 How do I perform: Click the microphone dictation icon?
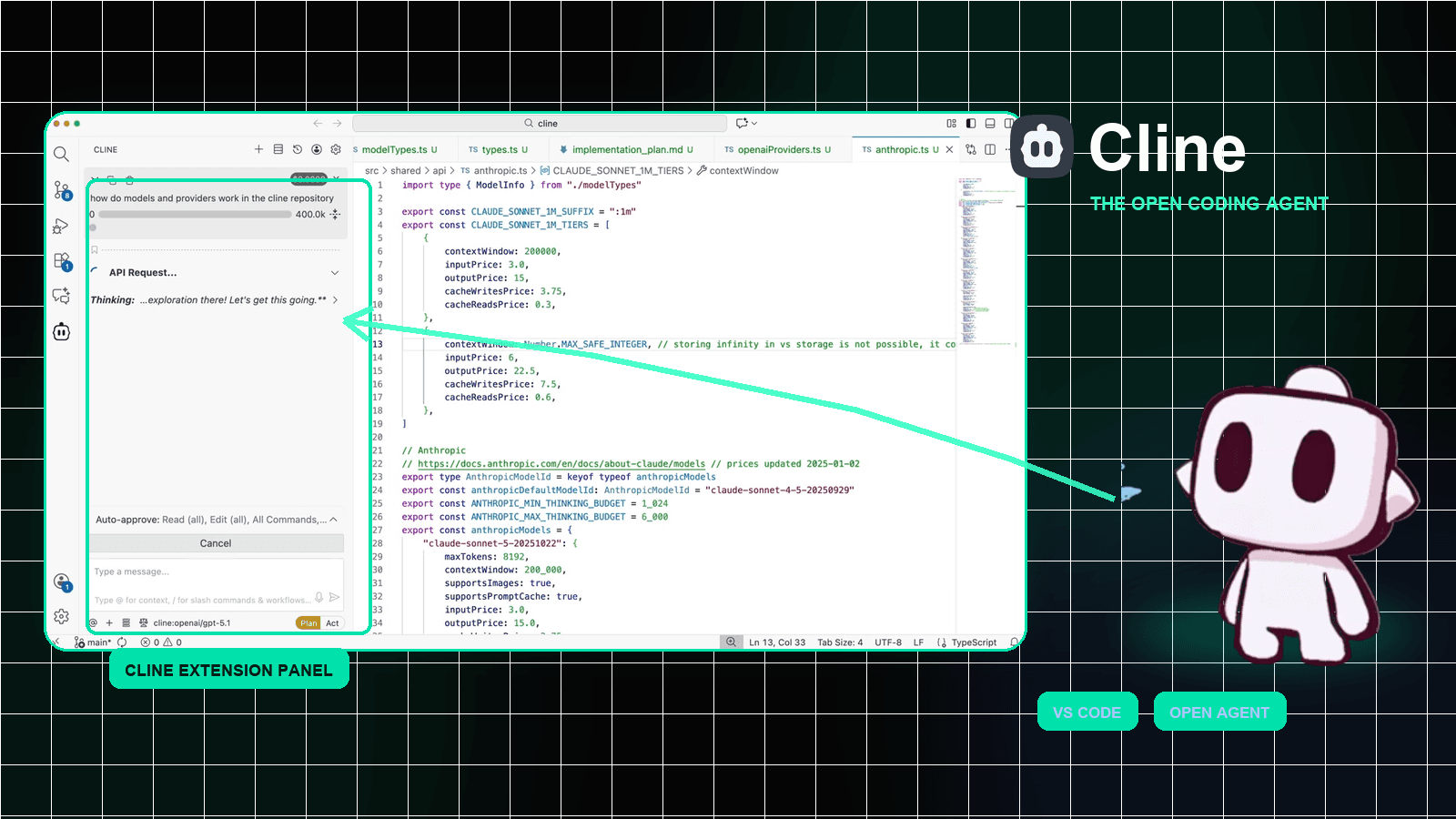(x=319, y=598)
